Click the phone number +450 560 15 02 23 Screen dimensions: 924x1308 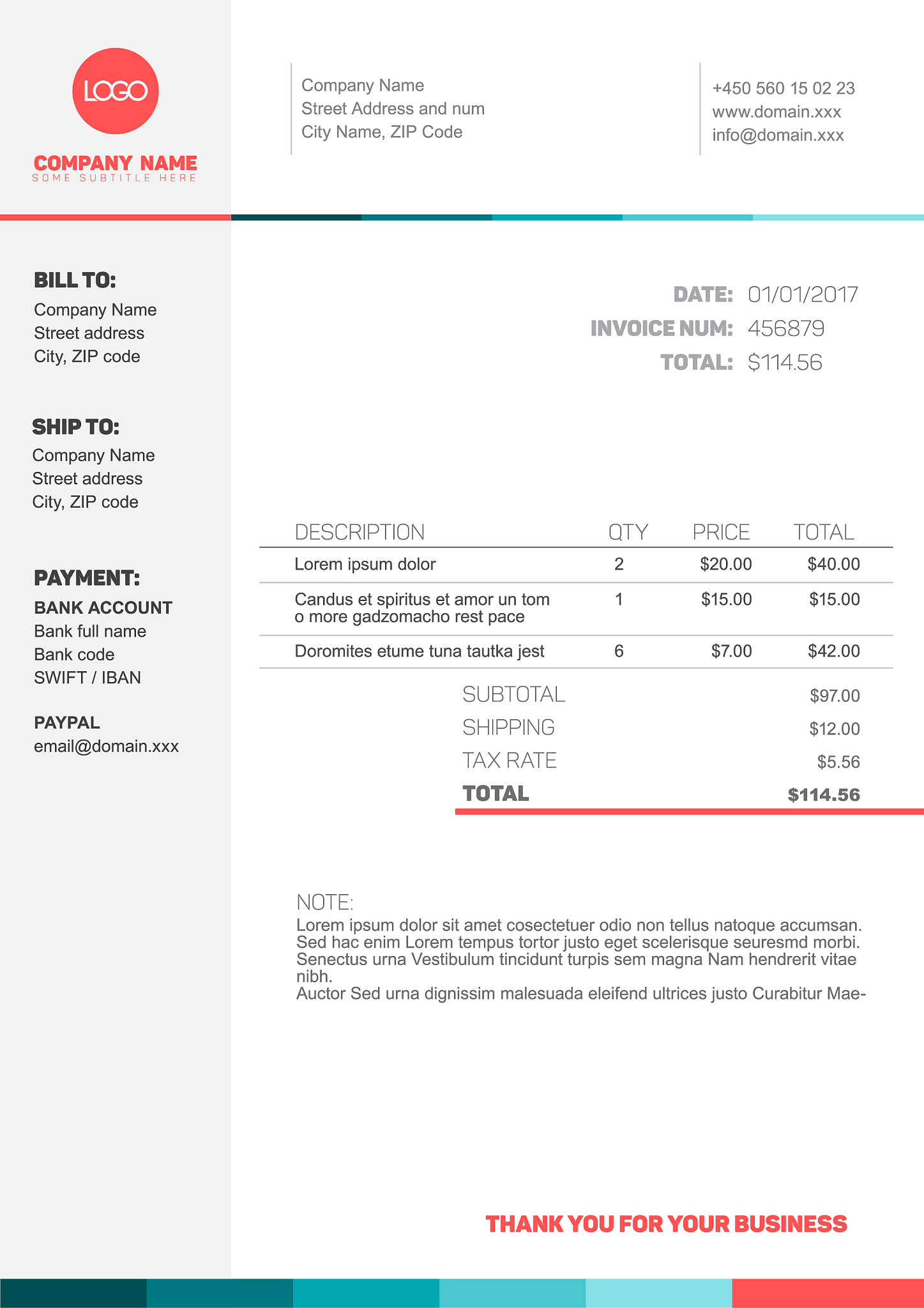(783, 88)
